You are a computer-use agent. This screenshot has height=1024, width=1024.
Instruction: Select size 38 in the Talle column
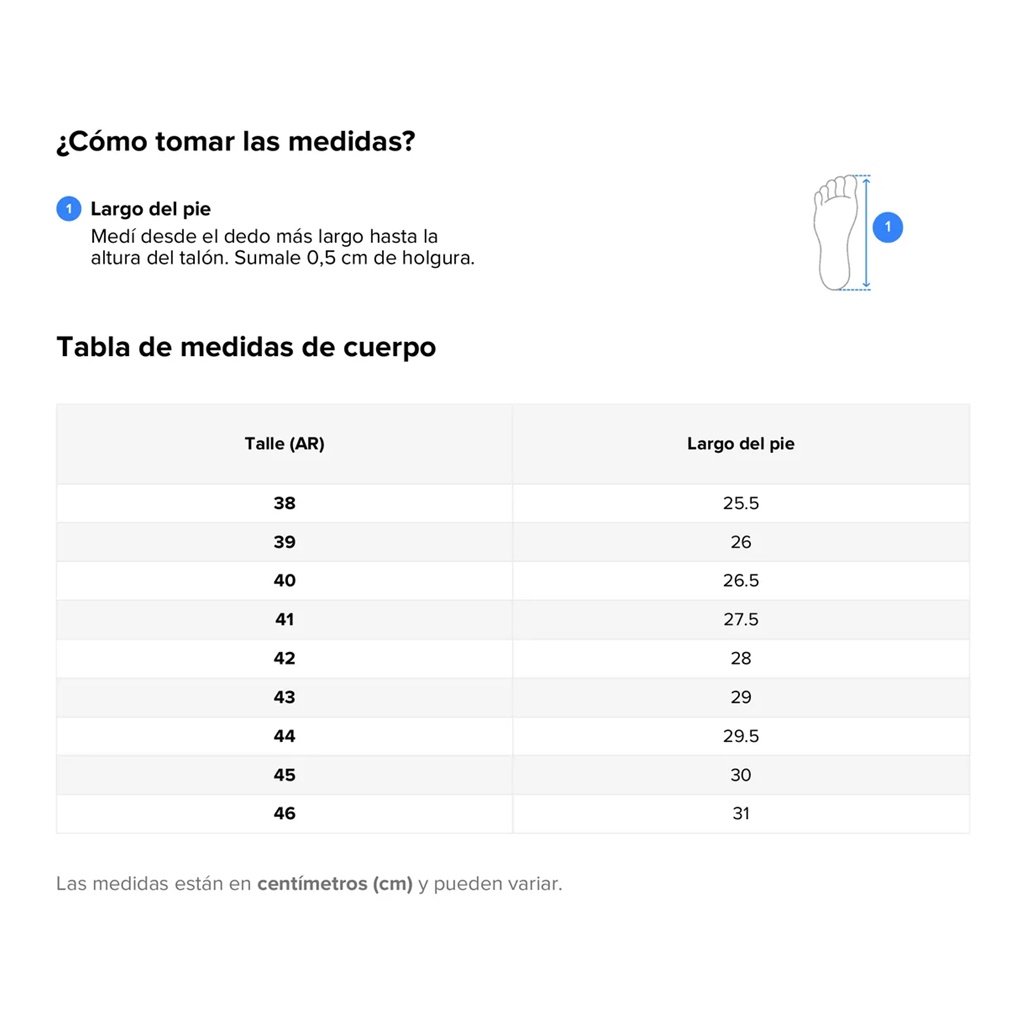285,503
